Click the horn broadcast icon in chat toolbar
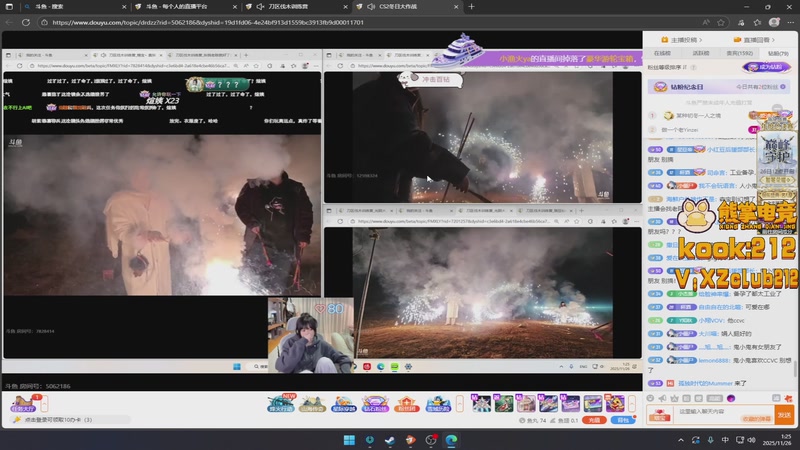Screen dimensions: 800x450 click(x=662, y=398)
